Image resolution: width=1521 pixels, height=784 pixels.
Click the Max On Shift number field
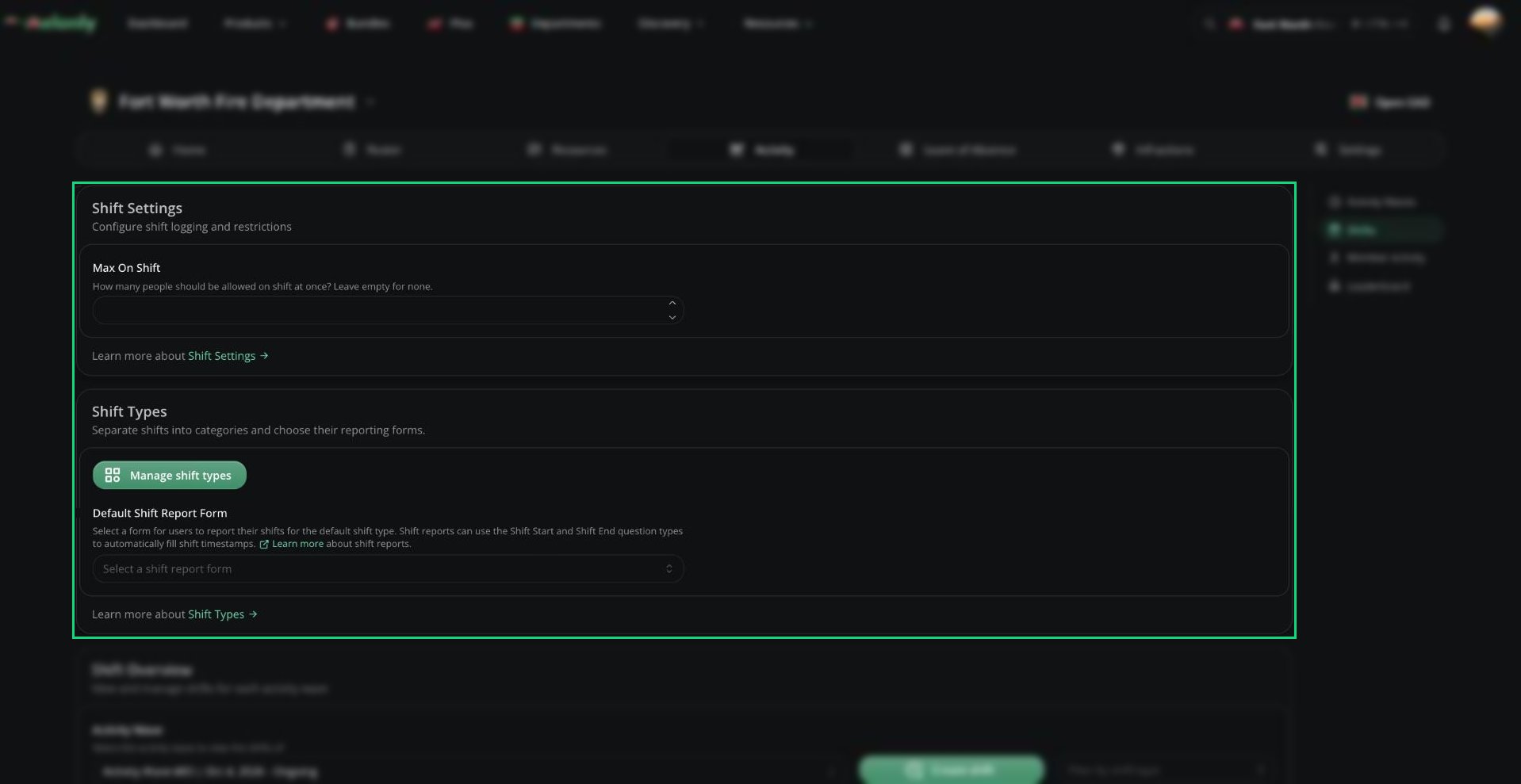tap(388, 310)
